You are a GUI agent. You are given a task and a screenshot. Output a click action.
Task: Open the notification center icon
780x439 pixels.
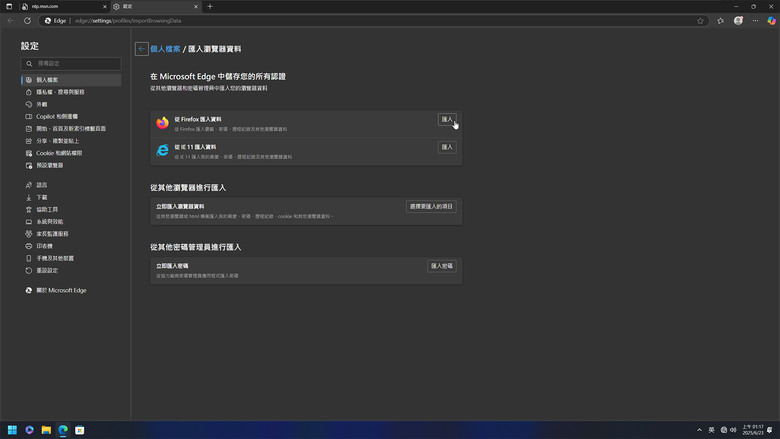[770, 430]
